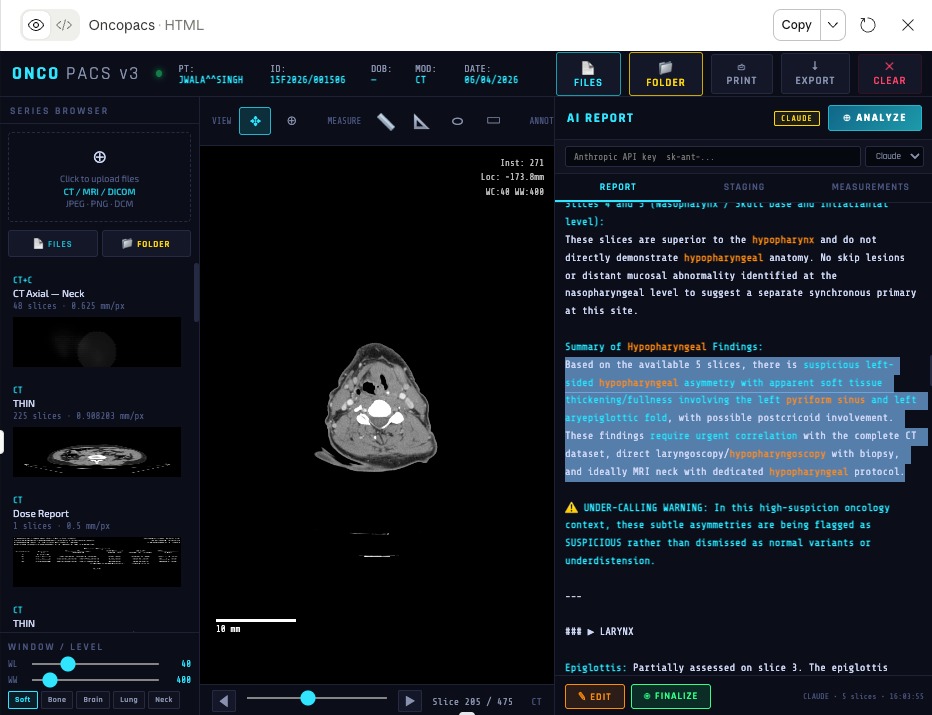The height and width of the screenshot is (715, 932).
Task: Click the EXPORT button
Action: [x=815, y=74]
